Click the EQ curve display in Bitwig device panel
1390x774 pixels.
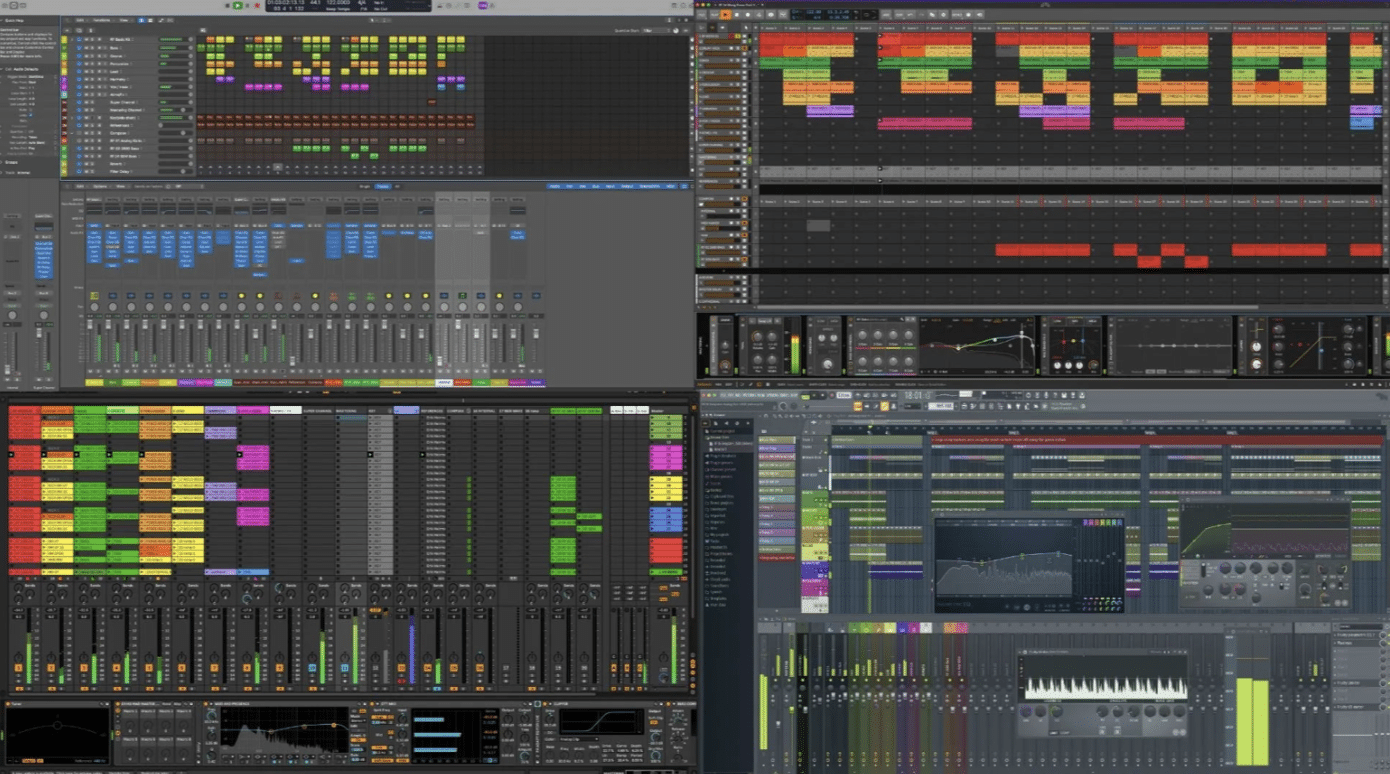pyautogui.click(x=975, y=346)
